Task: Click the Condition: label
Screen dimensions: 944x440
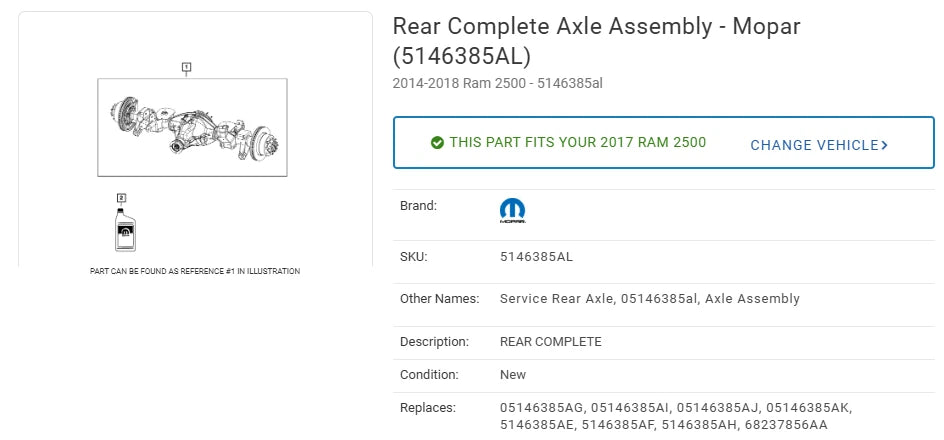Action: tap(429, 374)
